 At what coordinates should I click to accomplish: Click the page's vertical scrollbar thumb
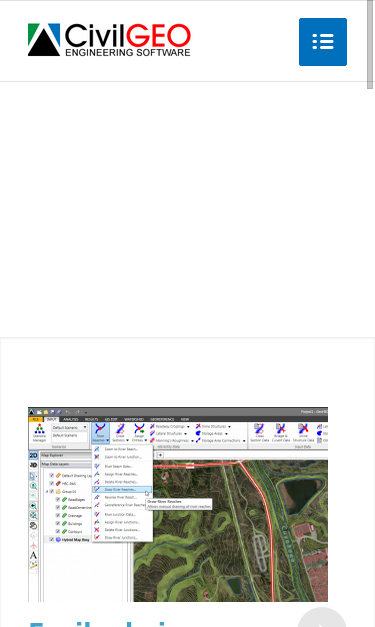[x=370, y=44]
